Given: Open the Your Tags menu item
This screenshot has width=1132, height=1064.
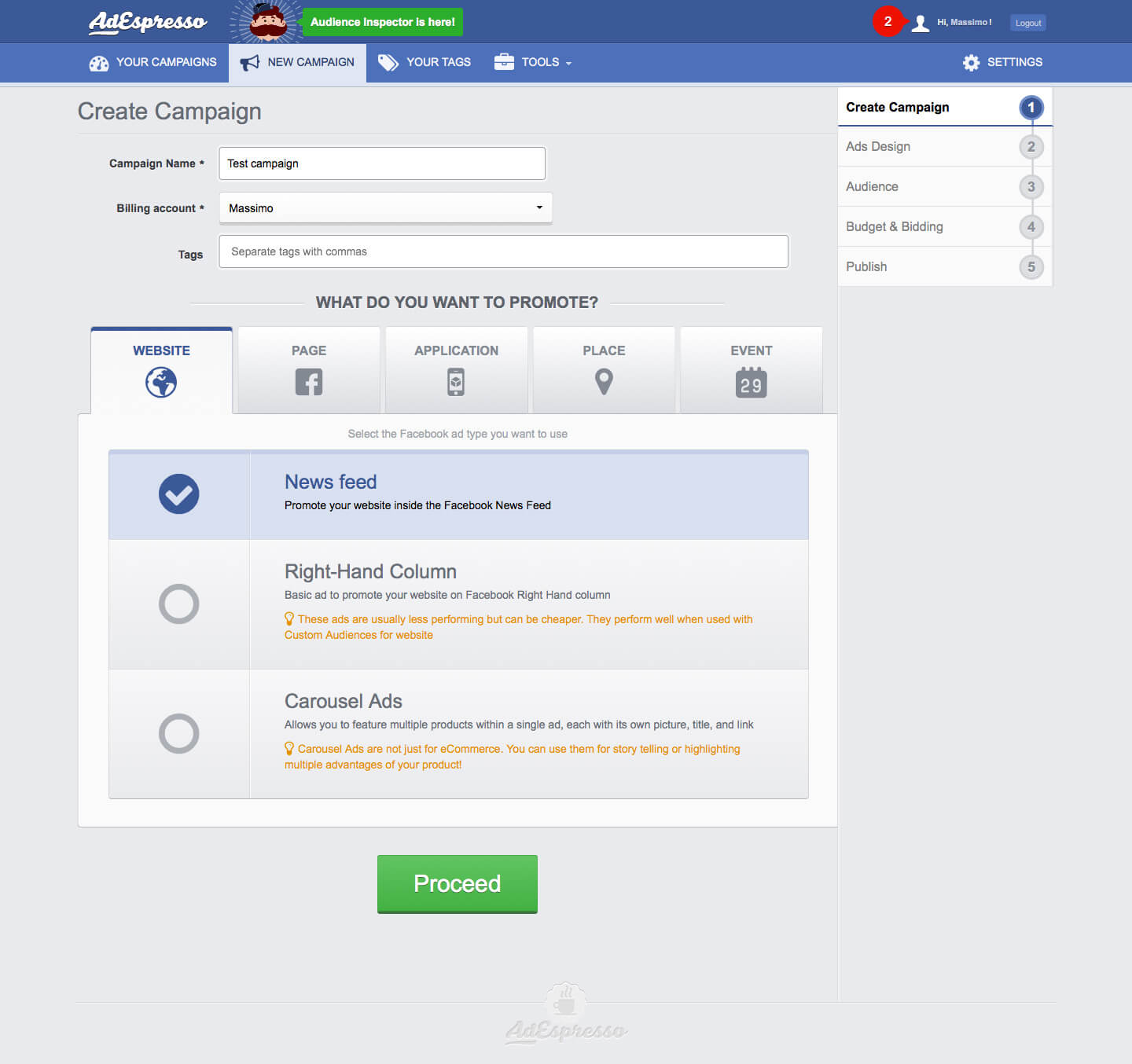Looking at the screenshot, I should [424, 63].
